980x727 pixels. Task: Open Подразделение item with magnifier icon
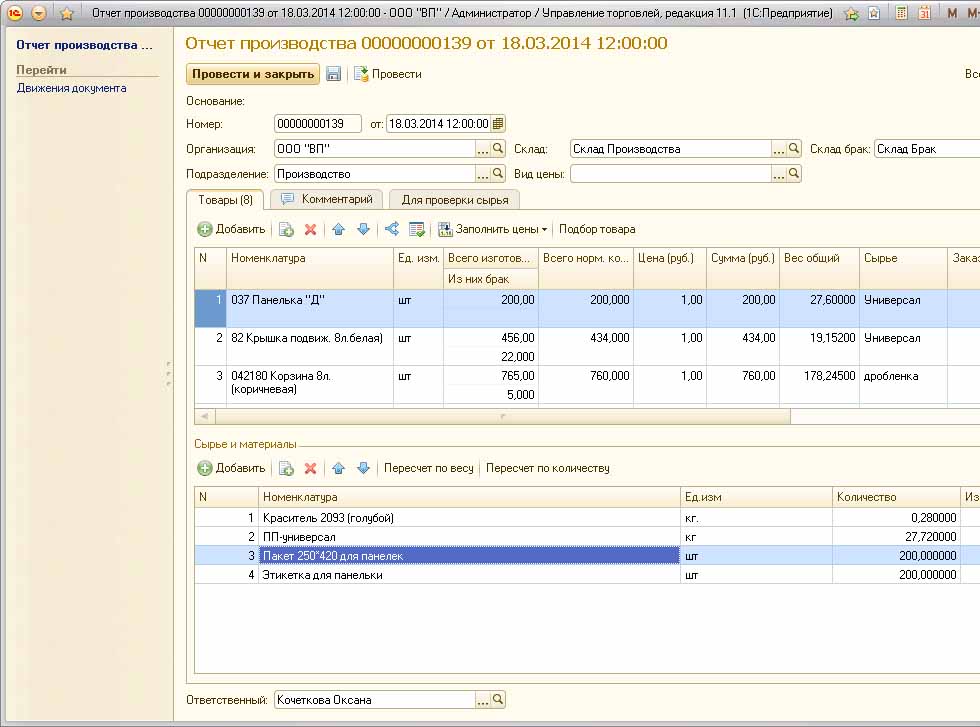coord(498,174)
